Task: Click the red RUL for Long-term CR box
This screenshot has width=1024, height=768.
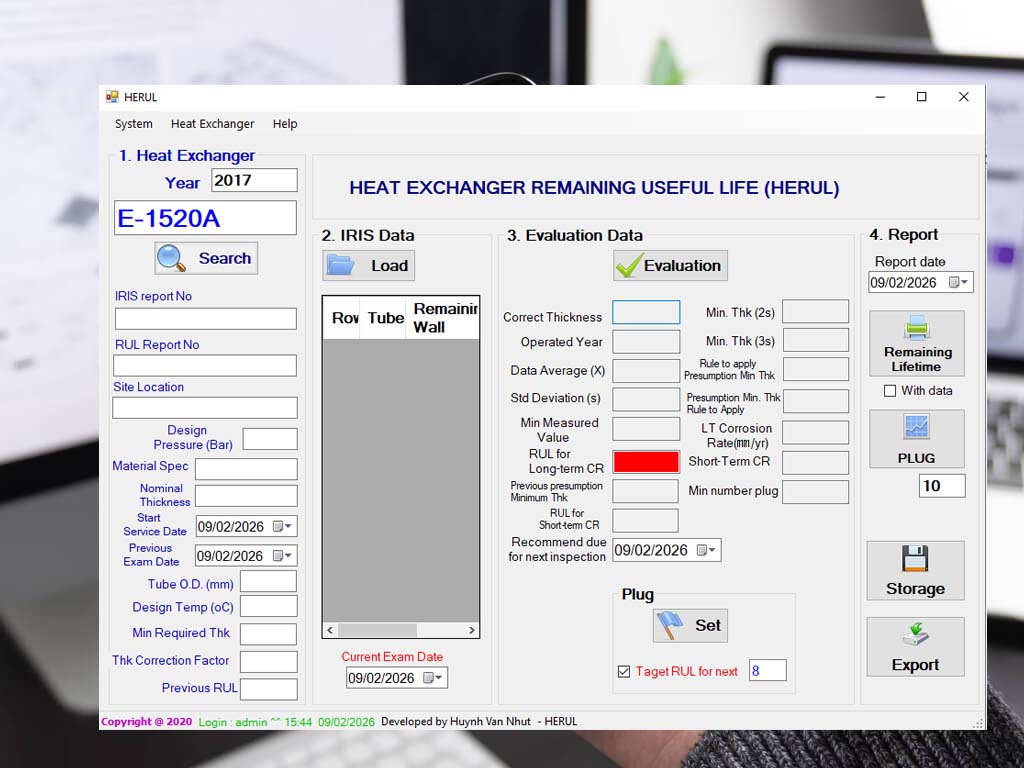Action: [x=646, y=462]
